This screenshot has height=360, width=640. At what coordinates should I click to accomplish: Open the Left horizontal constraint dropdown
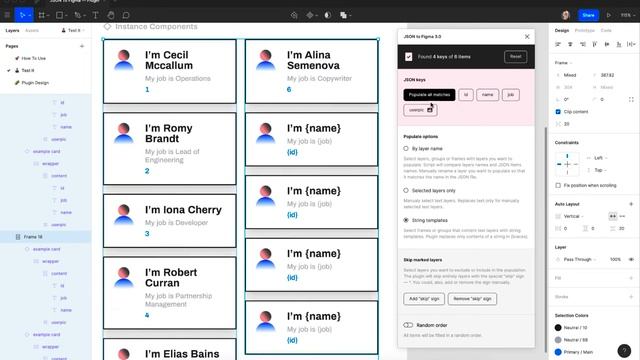point(600,158)
